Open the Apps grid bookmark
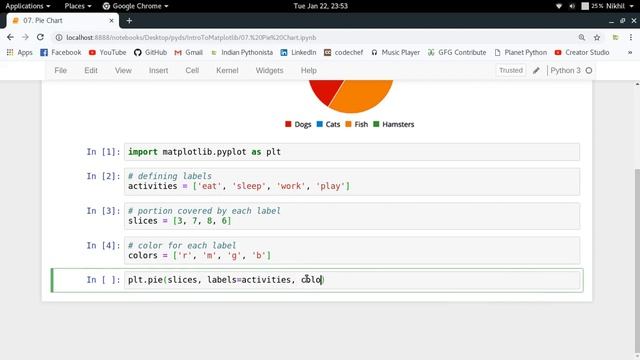This screenshot has width=640, height=360. [x=19, y=52]
